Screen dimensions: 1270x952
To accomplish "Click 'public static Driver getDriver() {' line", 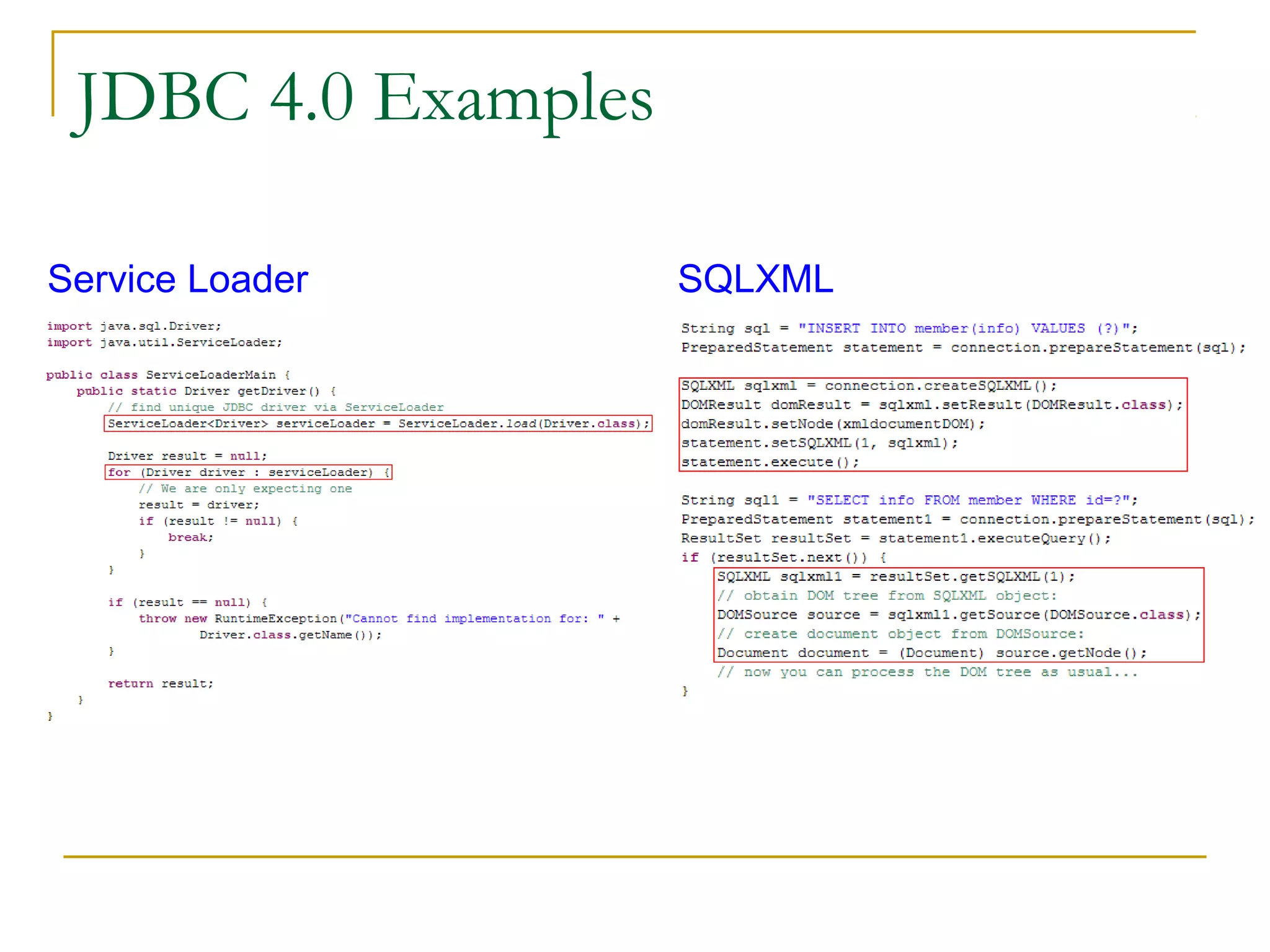I will [206, 391].
